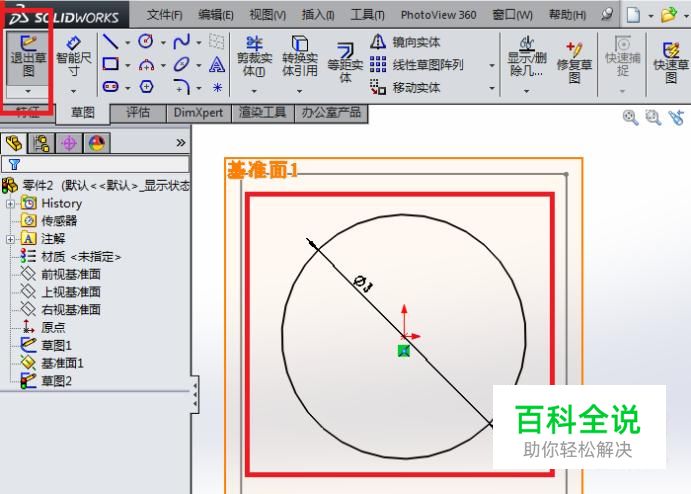Switch to the 评估 tab
The width and height of the screenshot is (691, 494).
point(138,112)
